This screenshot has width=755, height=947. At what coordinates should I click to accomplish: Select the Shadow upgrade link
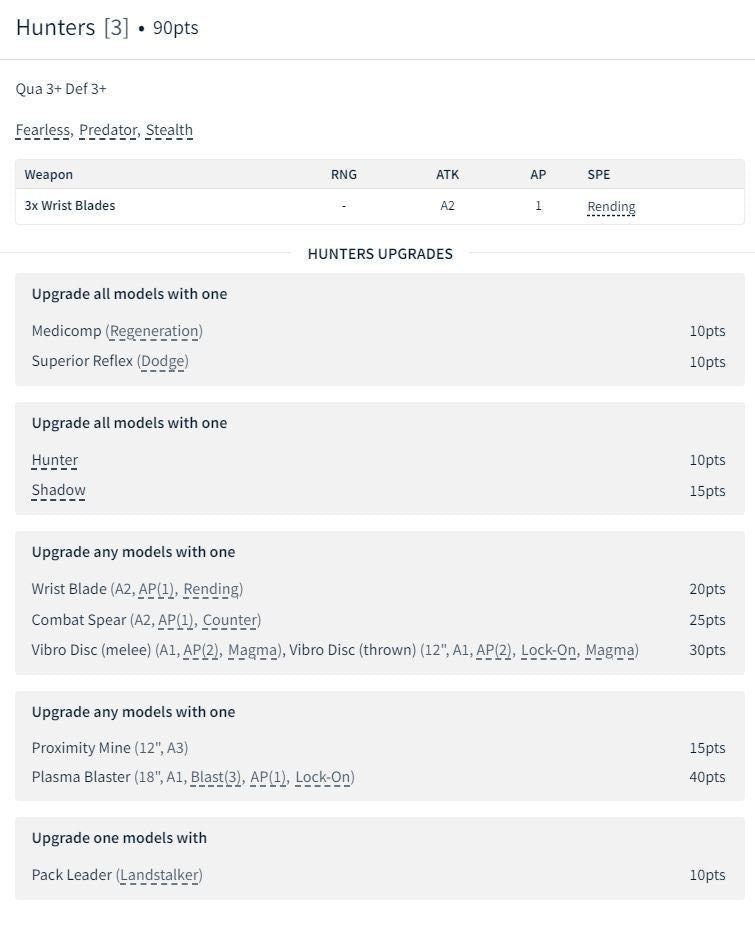click(58, 490)
